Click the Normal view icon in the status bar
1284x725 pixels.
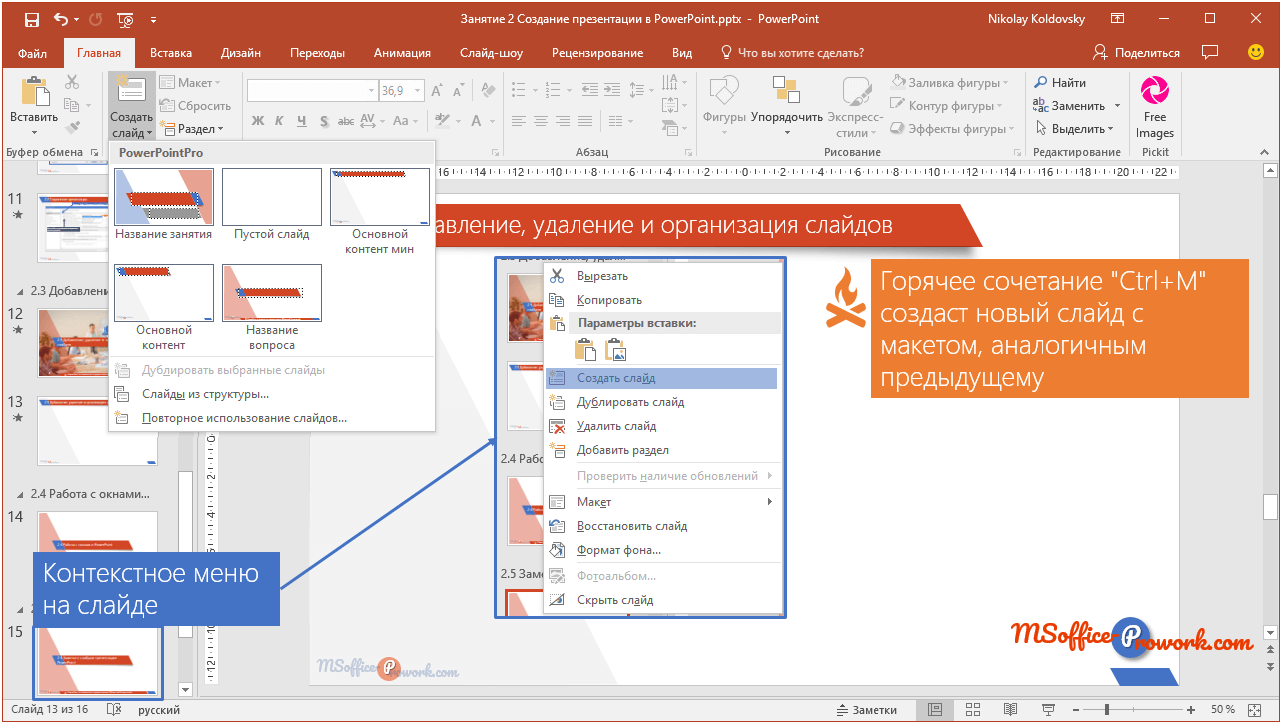935,710
